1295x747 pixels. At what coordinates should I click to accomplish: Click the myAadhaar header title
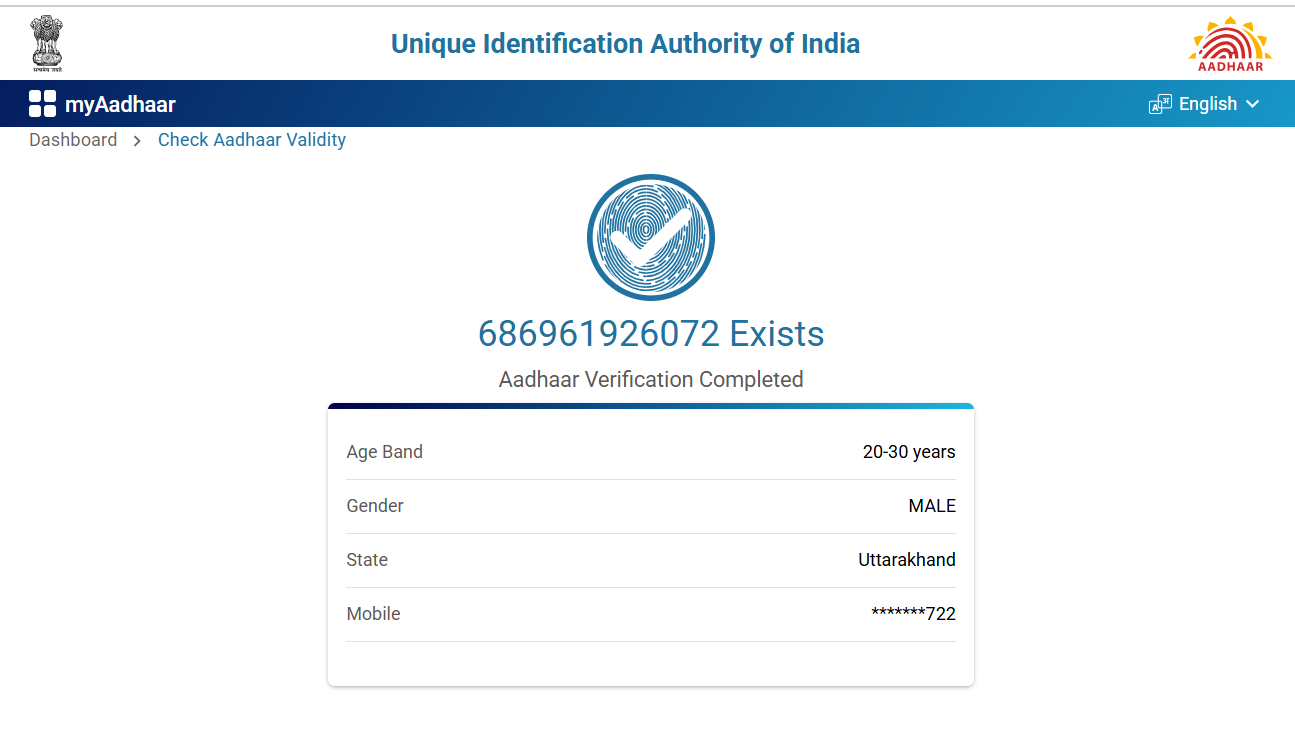tap(120, 104)
